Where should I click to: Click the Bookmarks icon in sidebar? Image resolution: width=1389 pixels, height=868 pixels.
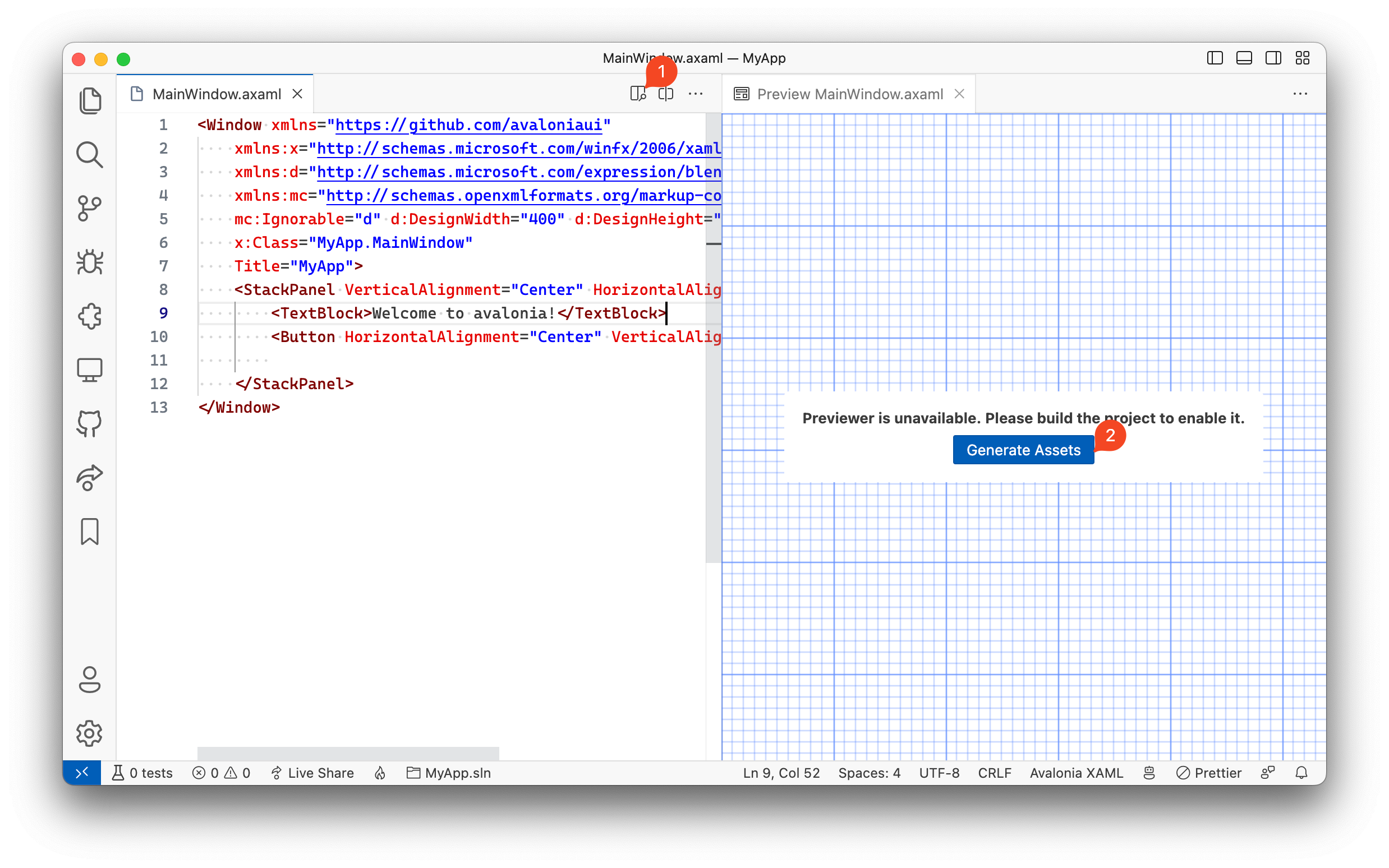click(90, 532)
